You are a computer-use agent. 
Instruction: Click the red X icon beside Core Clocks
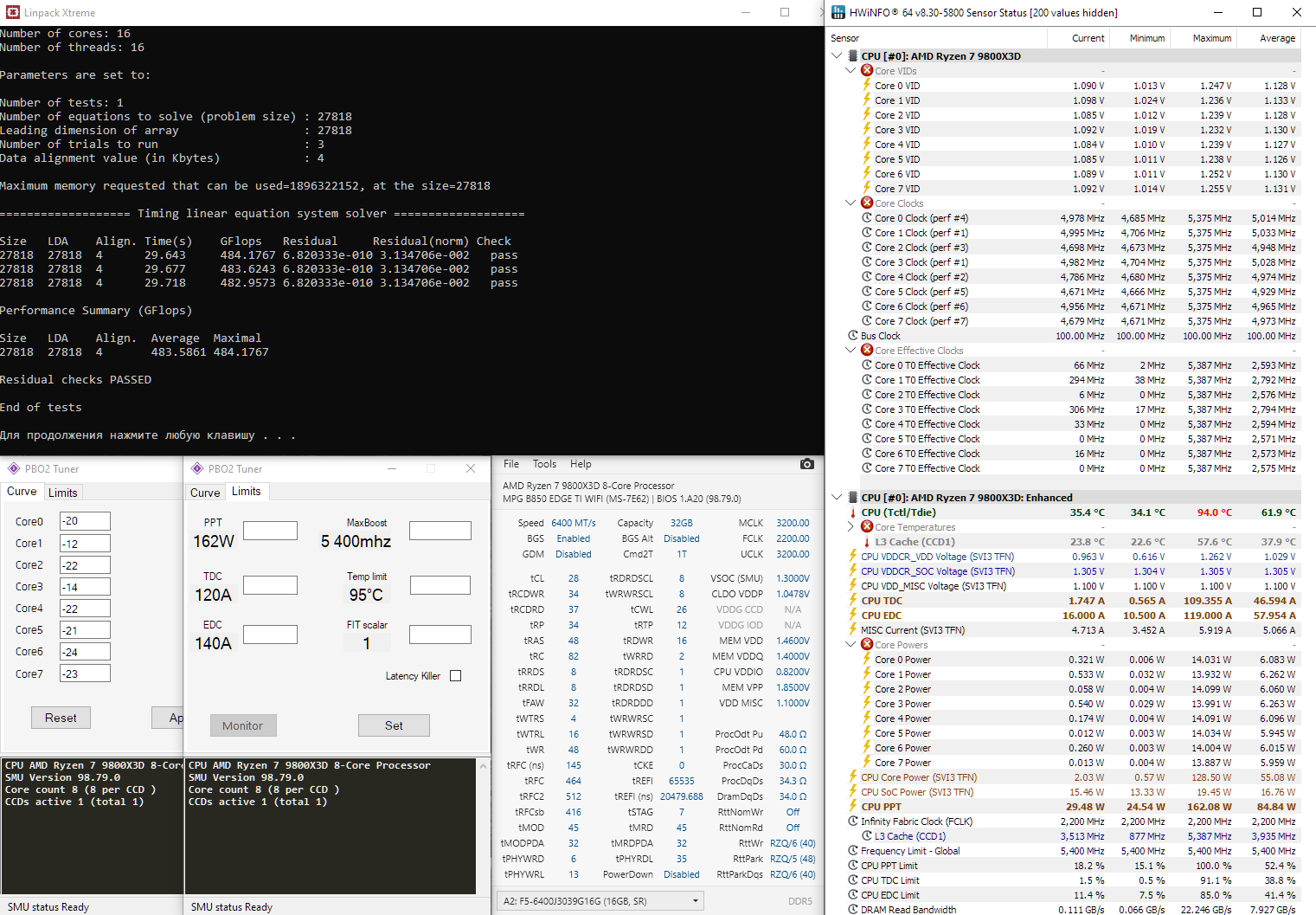pyautogui.click(x=867, y=203)
